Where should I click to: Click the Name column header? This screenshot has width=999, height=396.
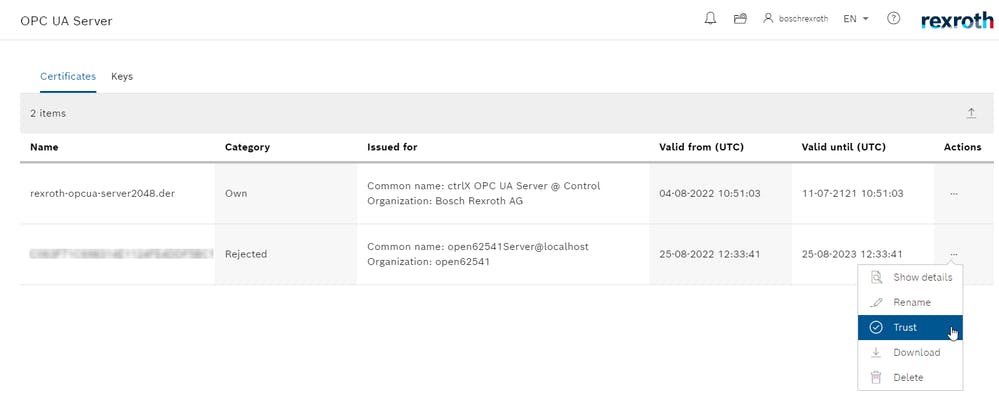[44, 147]
